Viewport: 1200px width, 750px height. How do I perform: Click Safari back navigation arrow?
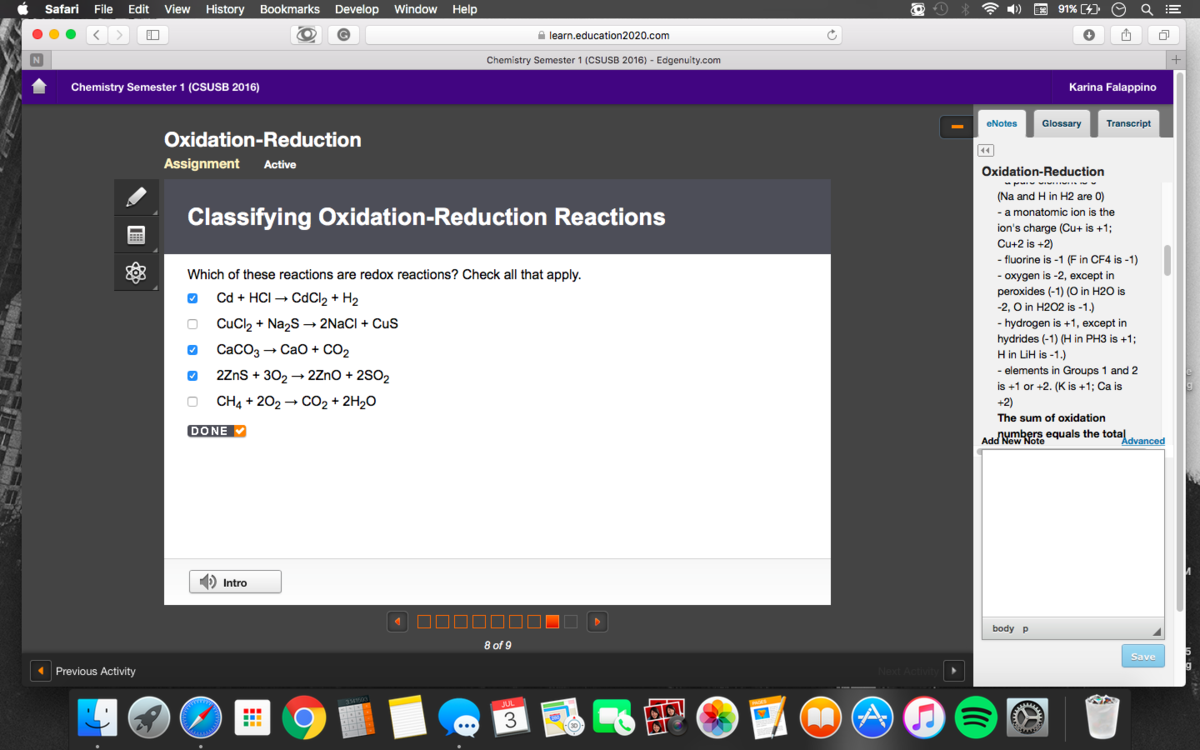click(x=96, y=35)
